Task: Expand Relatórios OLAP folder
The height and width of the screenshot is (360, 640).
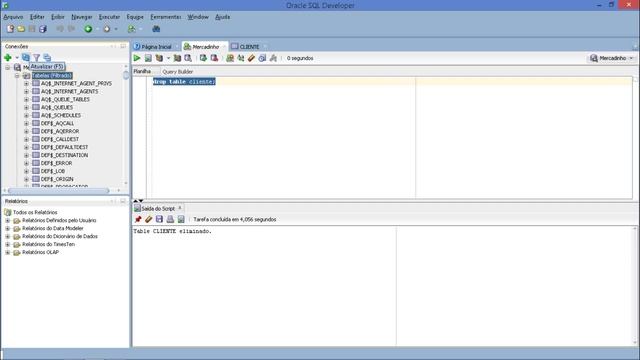Action: (8, 253)
